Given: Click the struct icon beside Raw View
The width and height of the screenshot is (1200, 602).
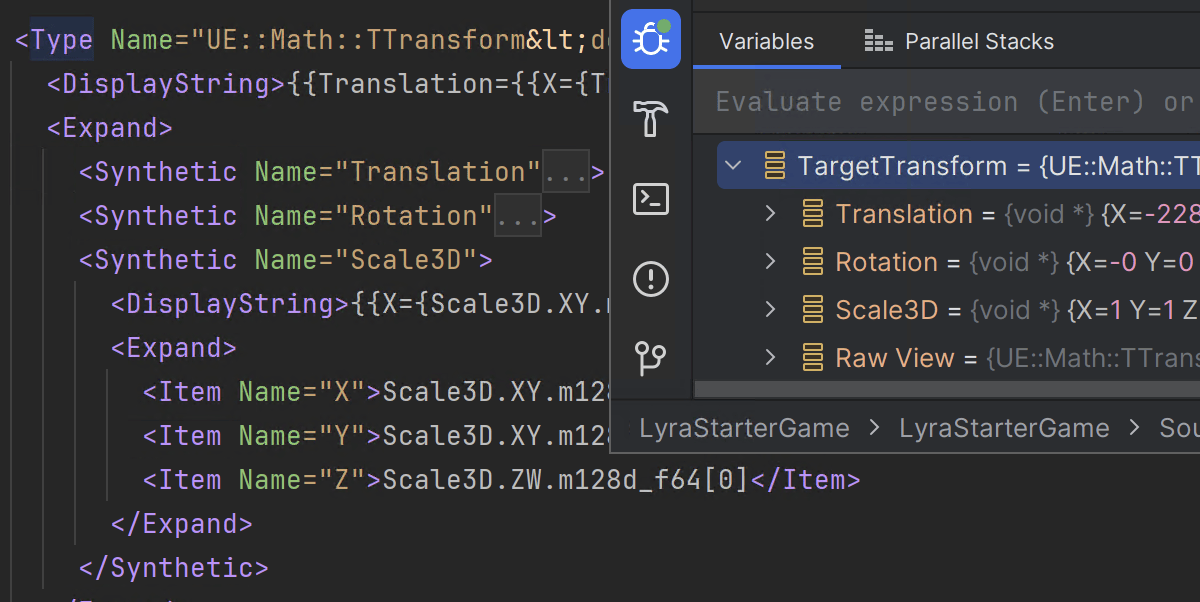Looking at the screenshot, I should [x=813, y=358].
